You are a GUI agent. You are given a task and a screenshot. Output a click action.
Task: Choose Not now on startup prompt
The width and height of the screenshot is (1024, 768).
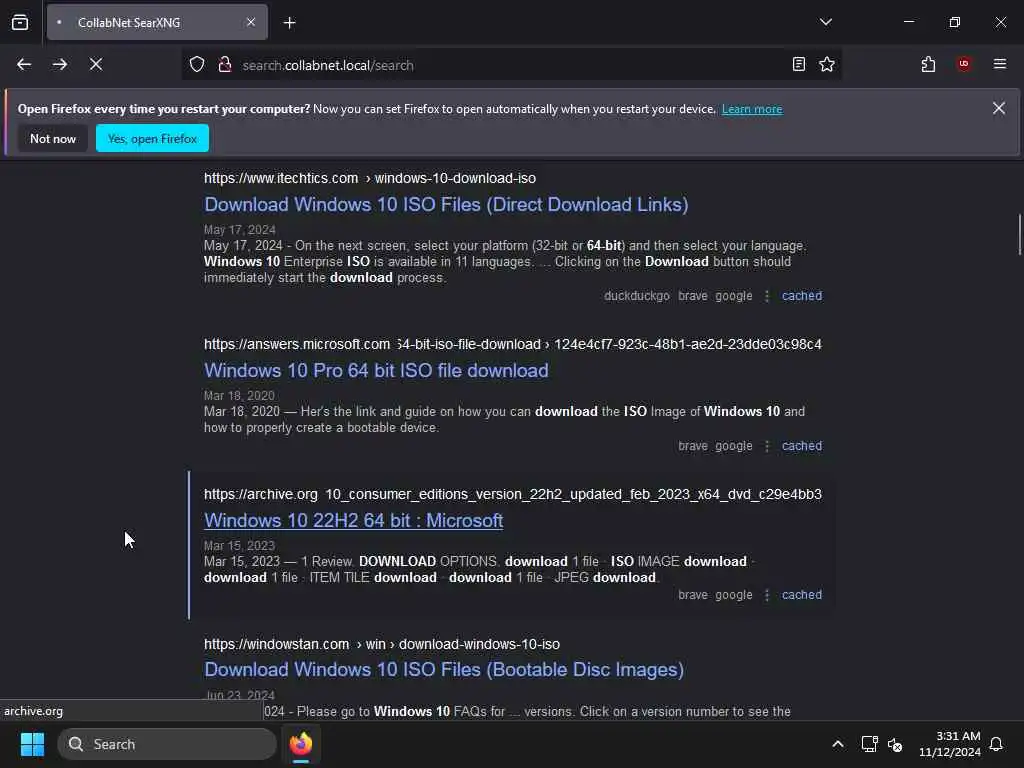coord(53,138)
